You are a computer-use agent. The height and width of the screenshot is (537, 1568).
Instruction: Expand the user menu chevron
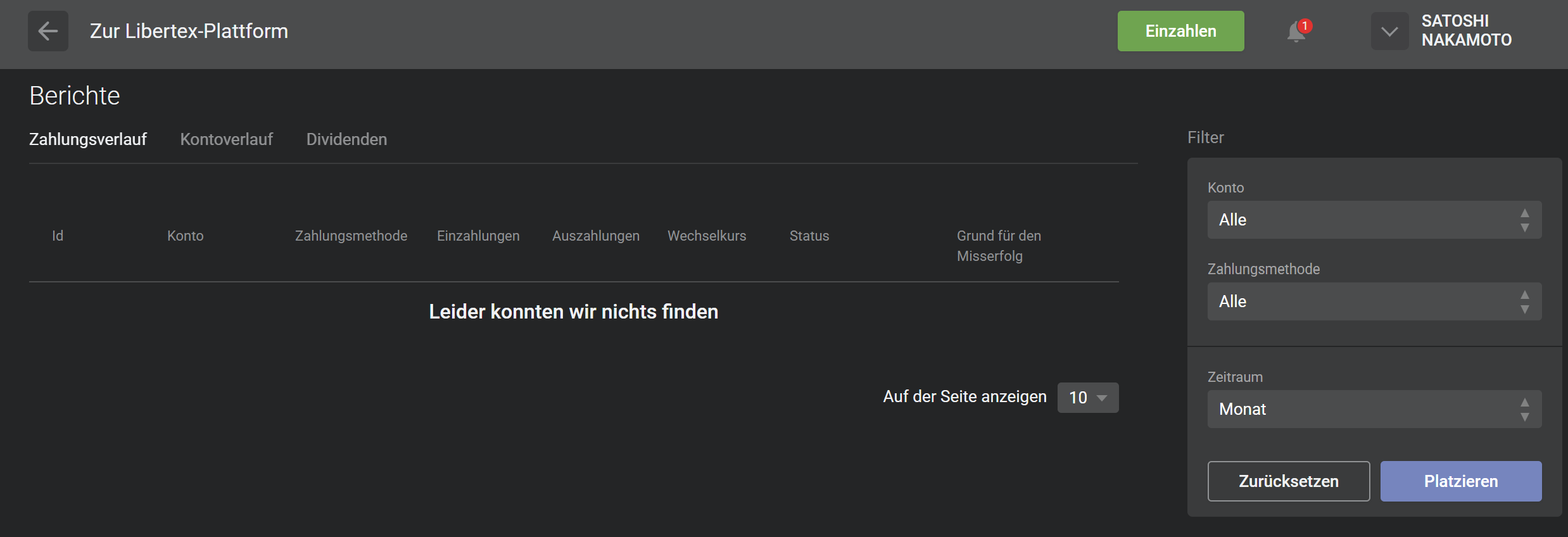1389,31
